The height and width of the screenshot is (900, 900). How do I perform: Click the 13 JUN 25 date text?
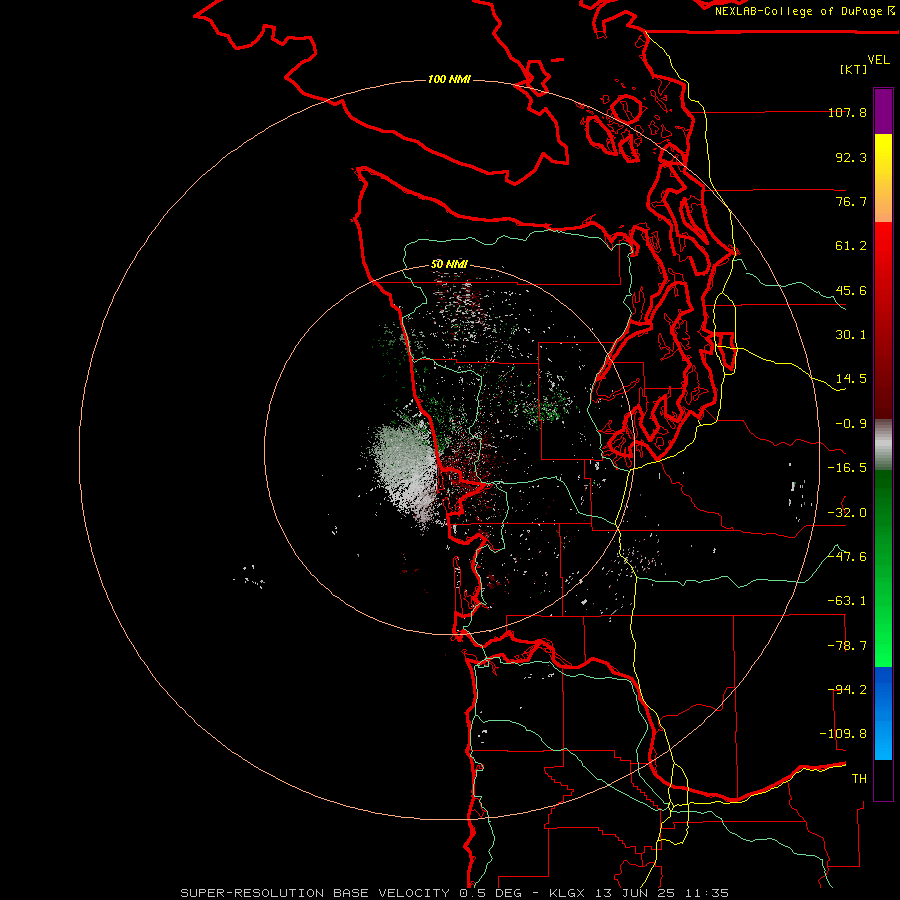tap(638, 893)
